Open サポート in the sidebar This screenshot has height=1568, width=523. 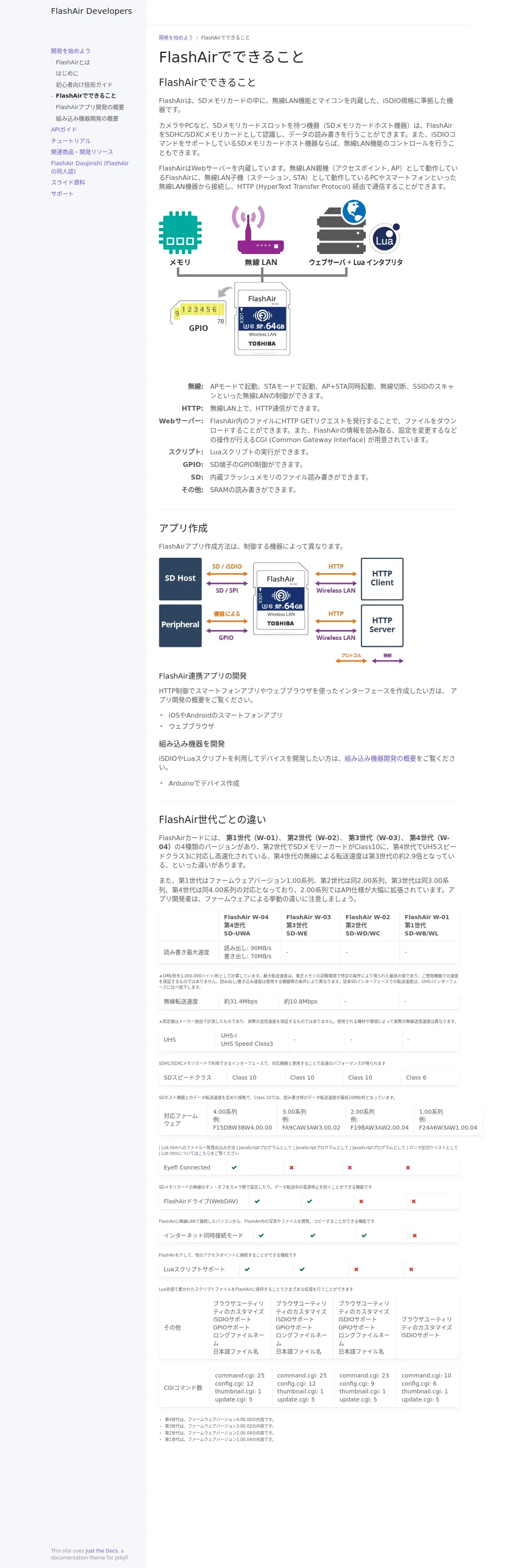coord(62,194)
